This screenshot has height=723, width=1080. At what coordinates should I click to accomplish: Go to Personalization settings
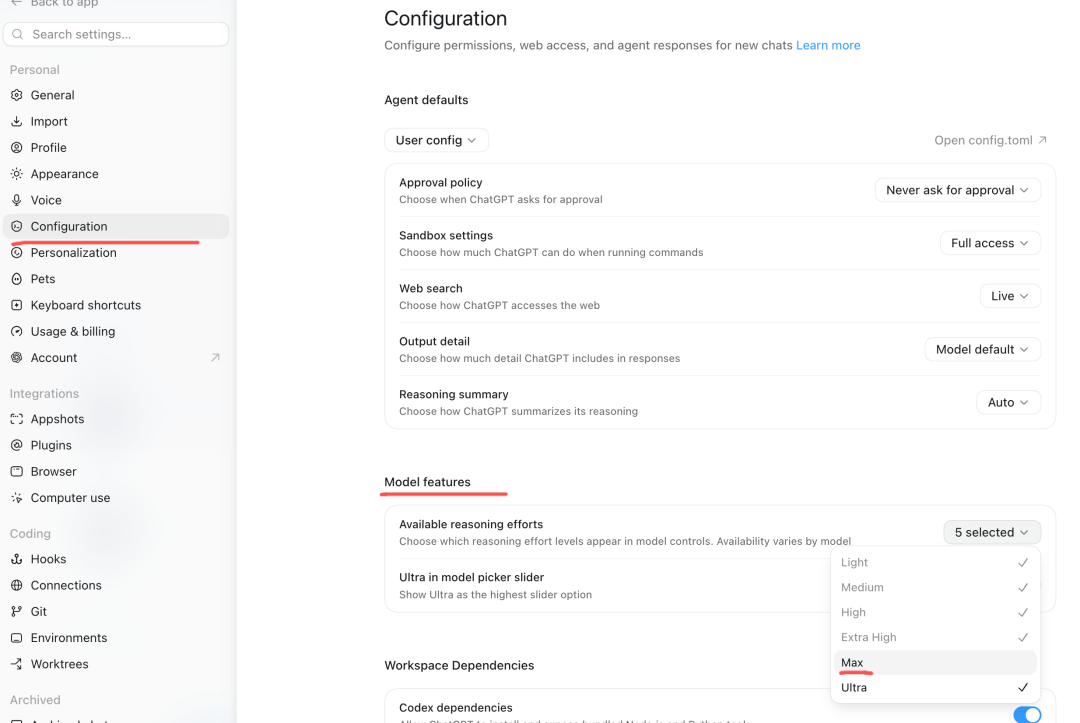coord(116,253)
